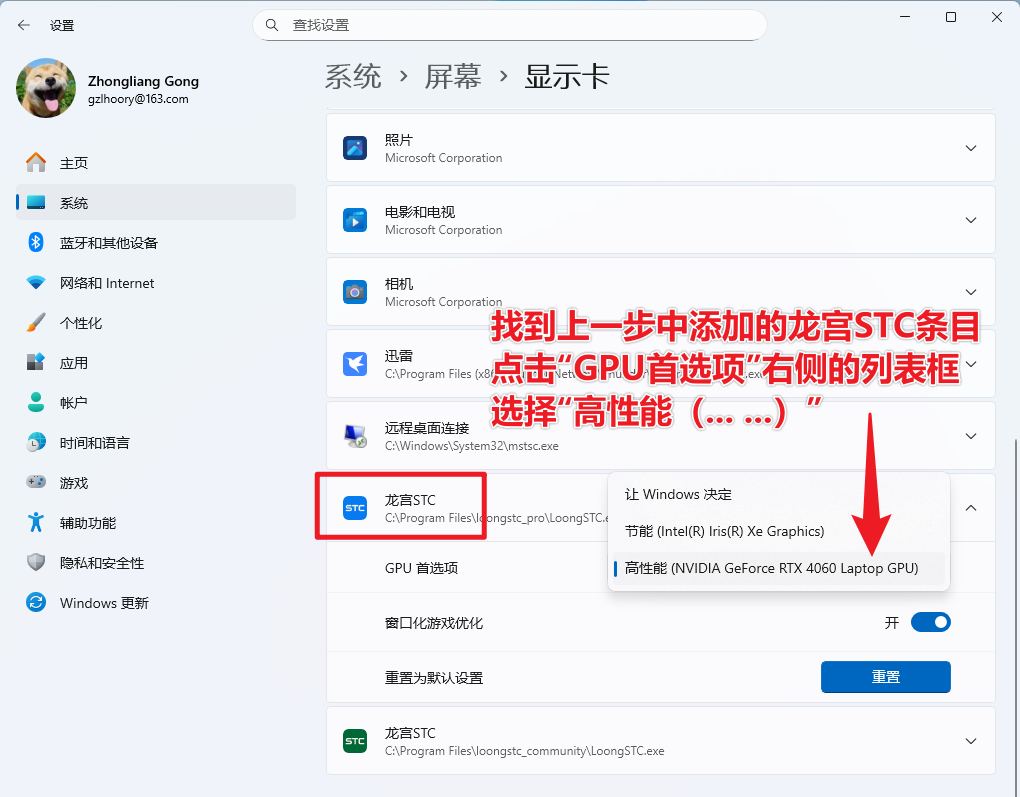Select 让 Windows 决定 option
Image resolution: width=1020 pixels, height=797 pixels.
678,494
